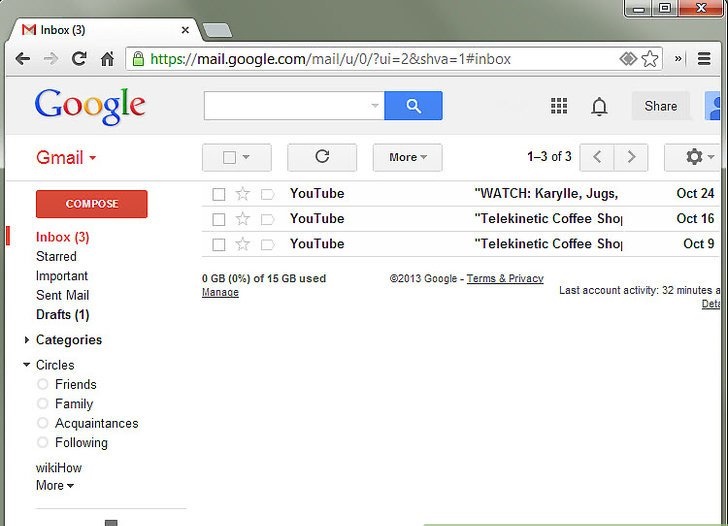Click the red COMPOSE button
Image resolution: width=728 pixels, height=526 pixels.
91,204
